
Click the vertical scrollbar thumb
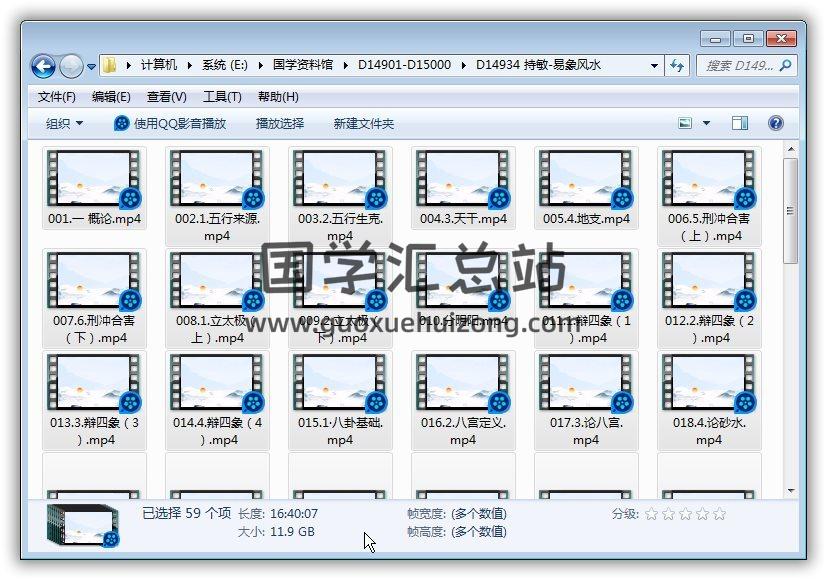point(791,211)
